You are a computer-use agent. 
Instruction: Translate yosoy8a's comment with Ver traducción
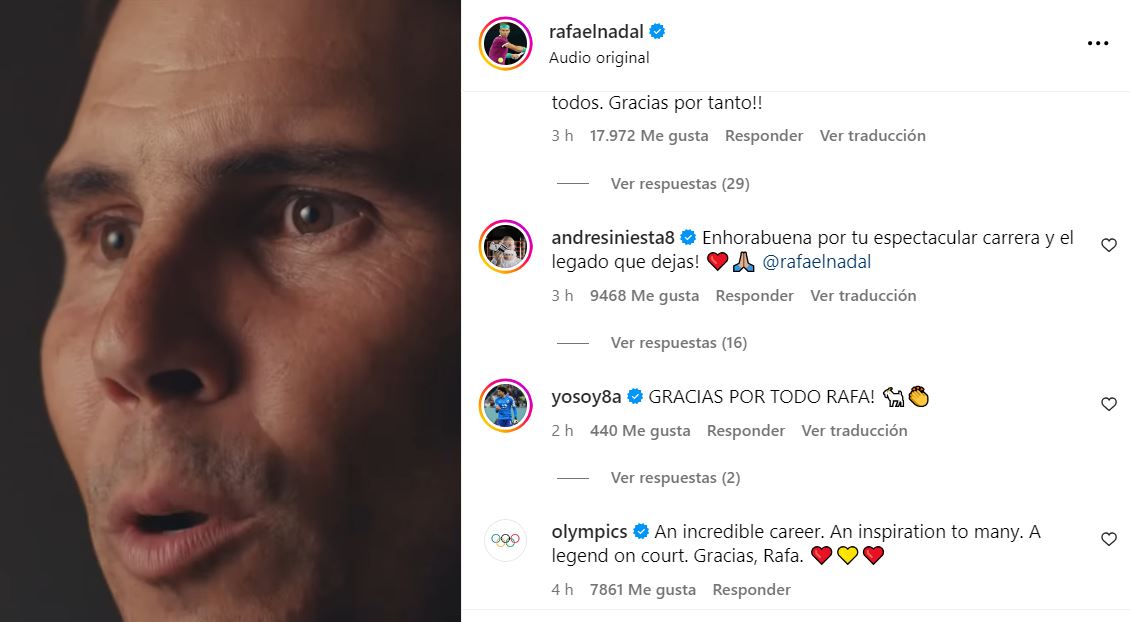pyautogui.click(x=855, y=430)
